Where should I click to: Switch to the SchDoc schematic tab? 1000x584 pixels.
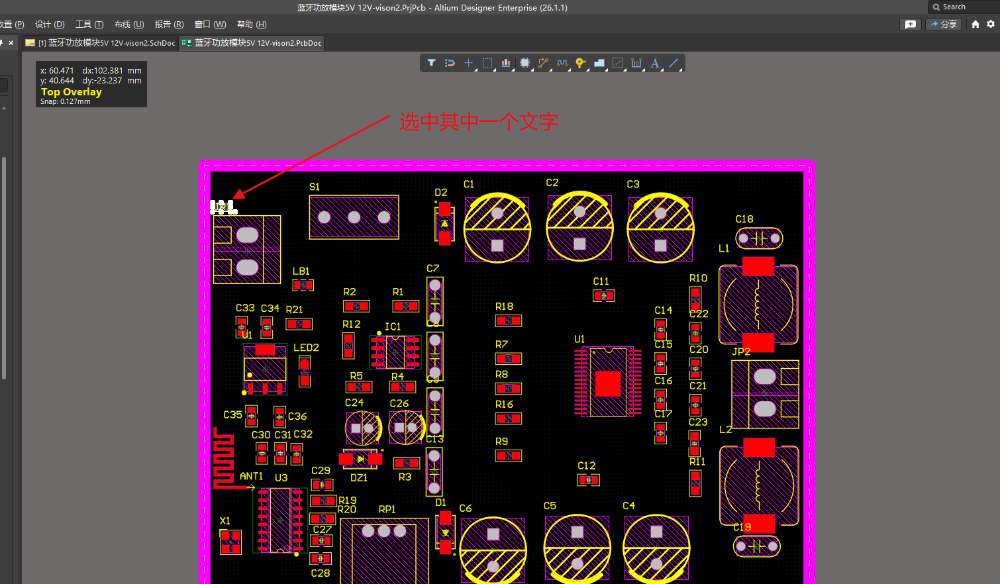click(x=100, y=43)
